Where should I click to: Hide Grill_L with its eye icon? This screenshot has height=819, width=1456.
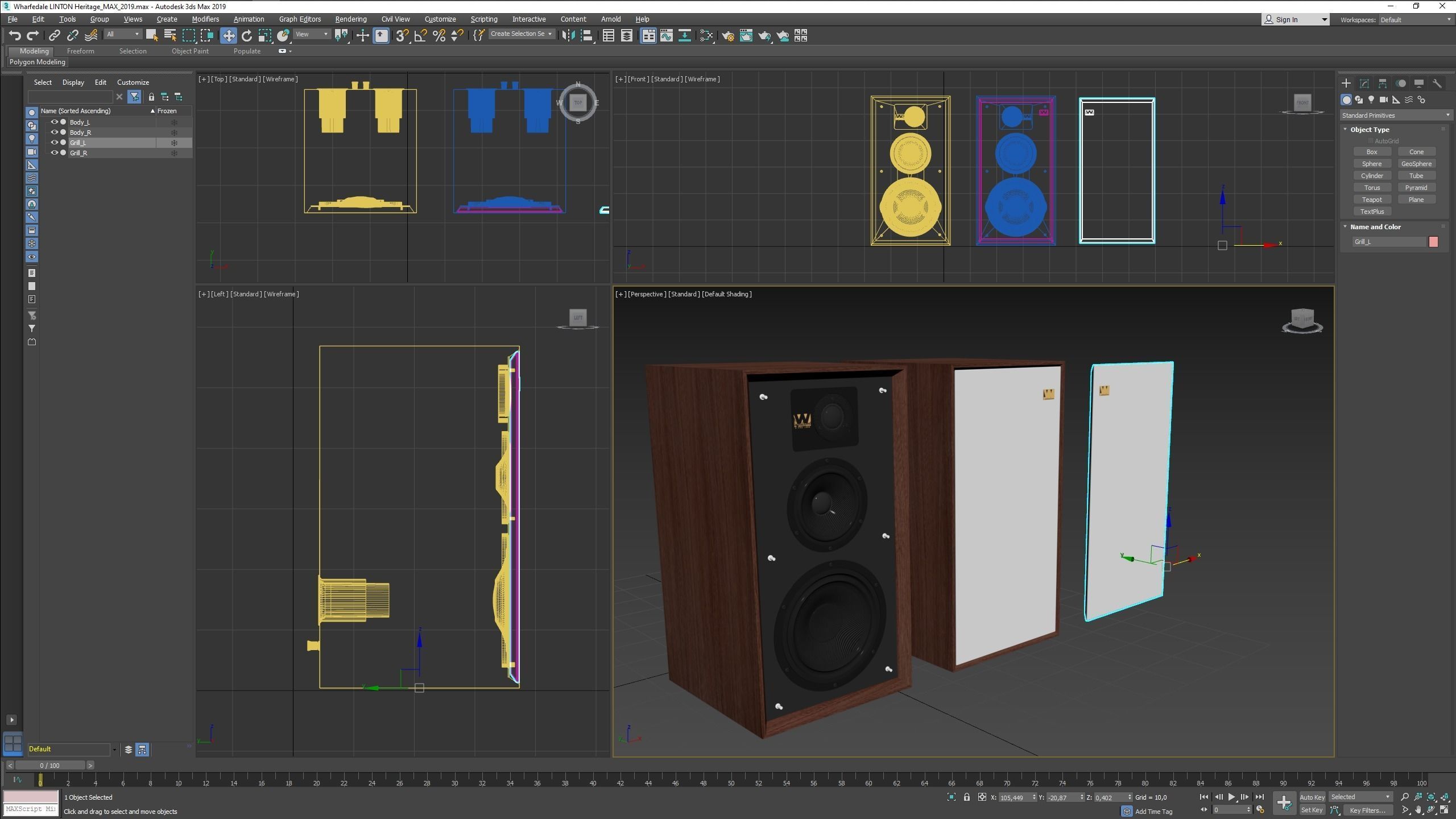click(x=55, y=142)
